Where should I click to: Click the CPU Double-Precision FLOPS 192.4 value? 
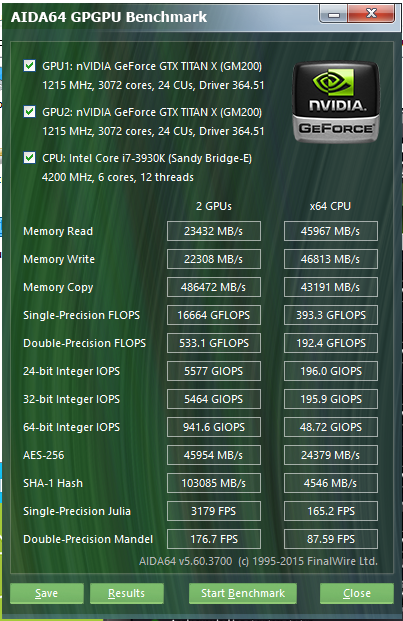point(331,343)
